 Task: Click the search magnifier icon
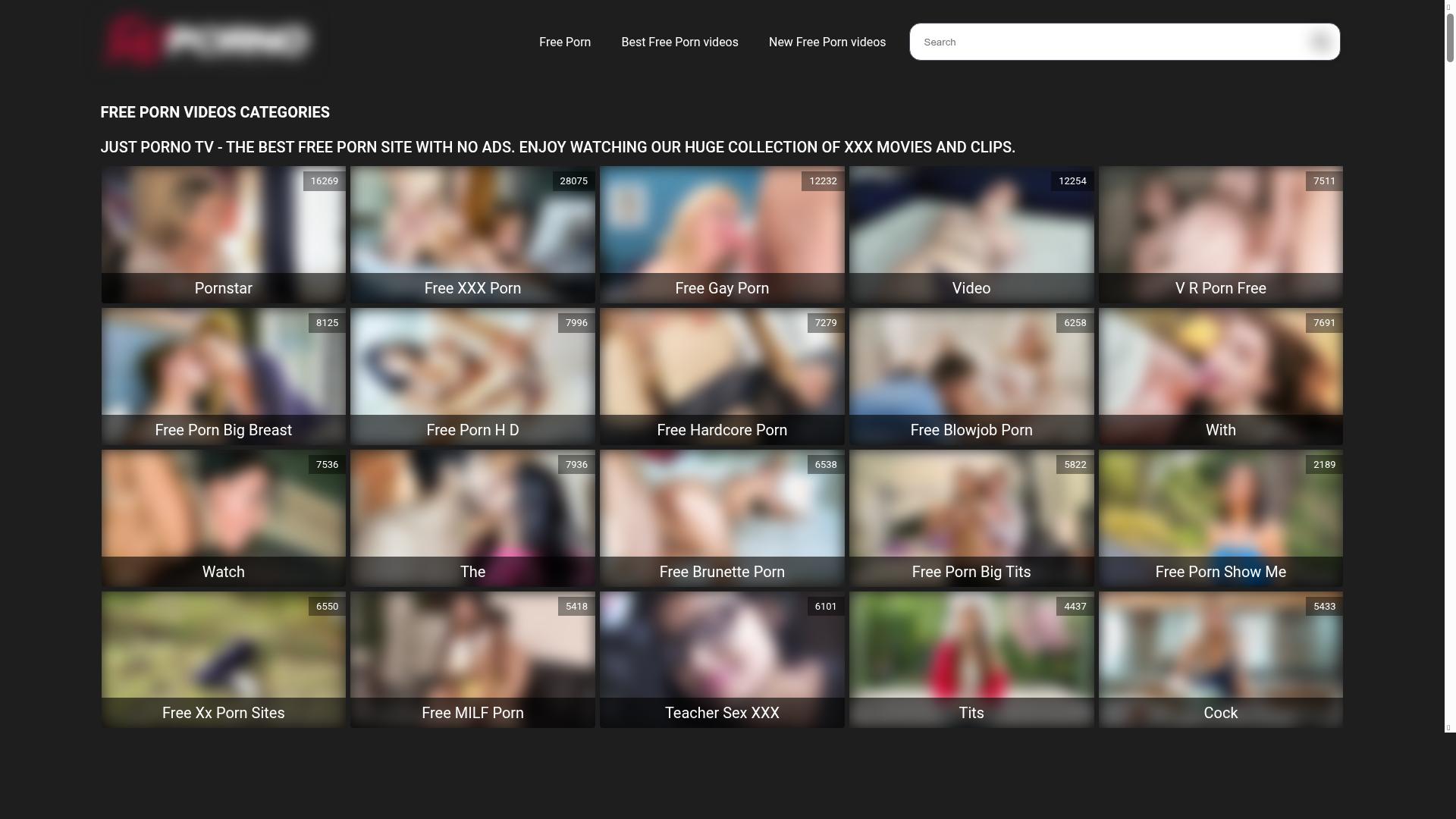[1319, 42]
